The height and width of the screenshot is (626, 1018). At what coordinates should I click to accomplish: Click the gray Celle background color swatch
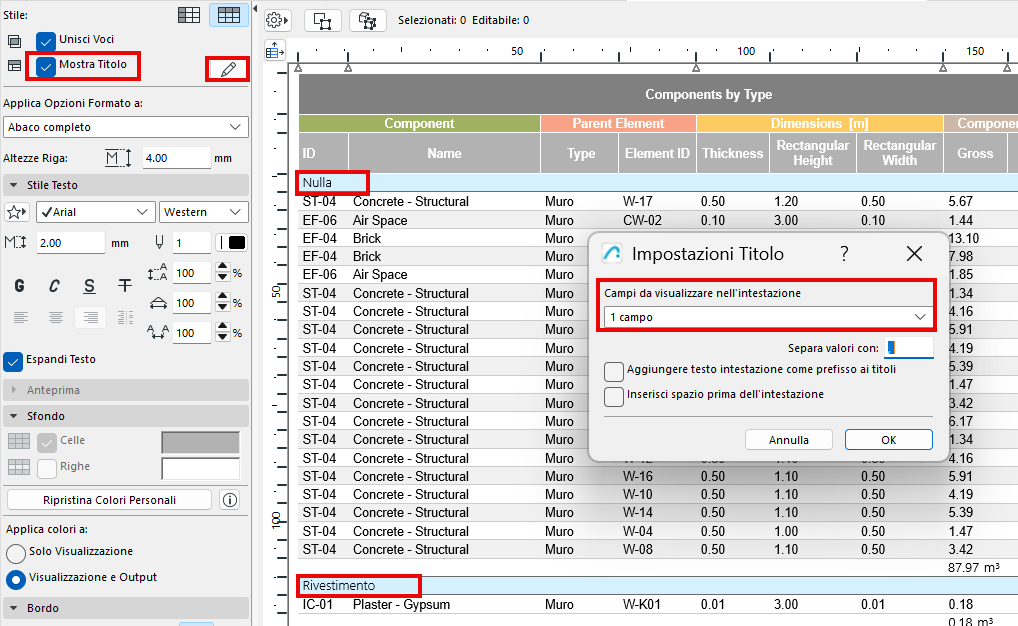(x=200, y=442)
